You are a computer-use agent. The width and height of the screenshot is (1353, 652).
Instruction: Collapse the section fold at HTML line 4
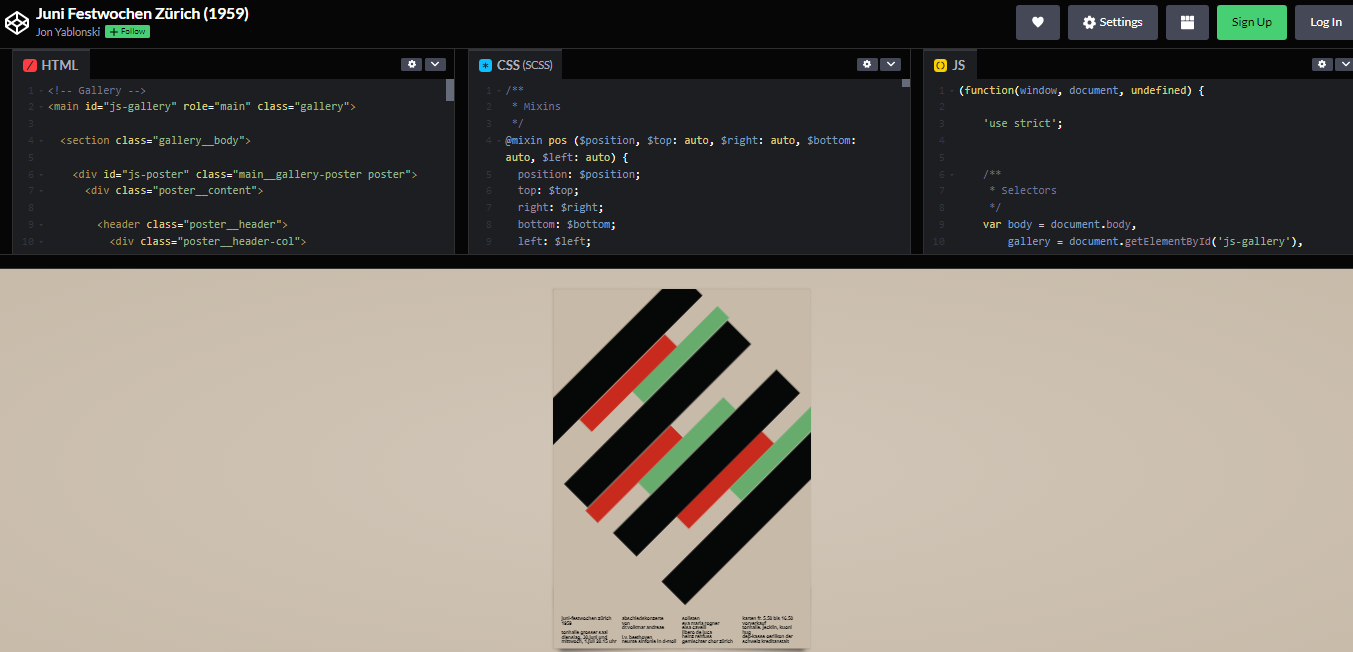tap(41, 140)
